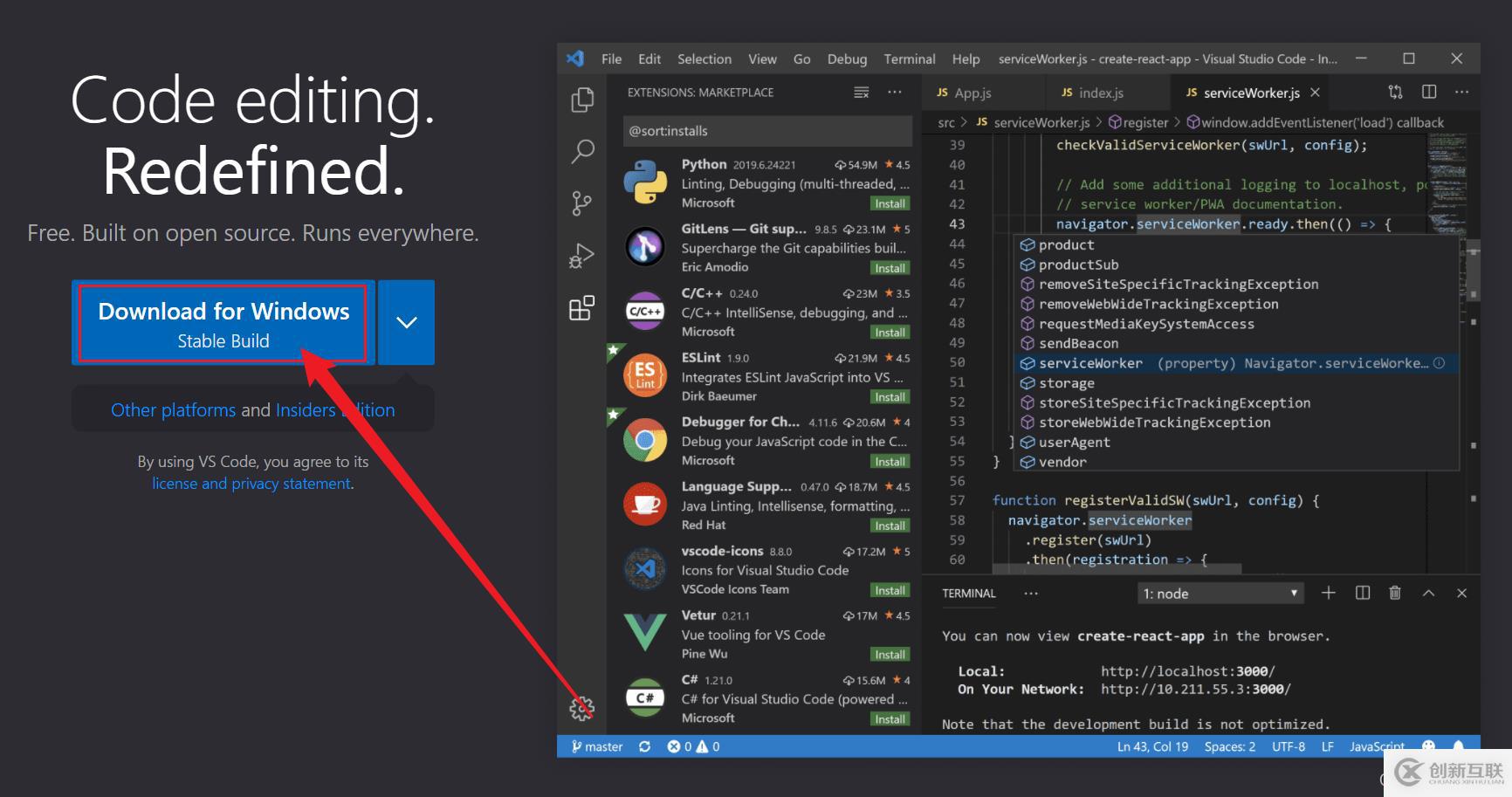Select the 'userAgent' autocomplete suggestion
The width and height of the screenshot is (1512, 797).
pos(1236,443)
